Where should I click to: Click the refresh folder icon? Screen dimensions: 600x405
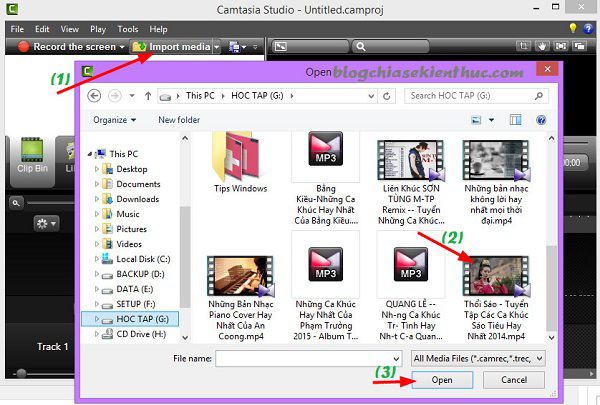(x=387, y=96)
